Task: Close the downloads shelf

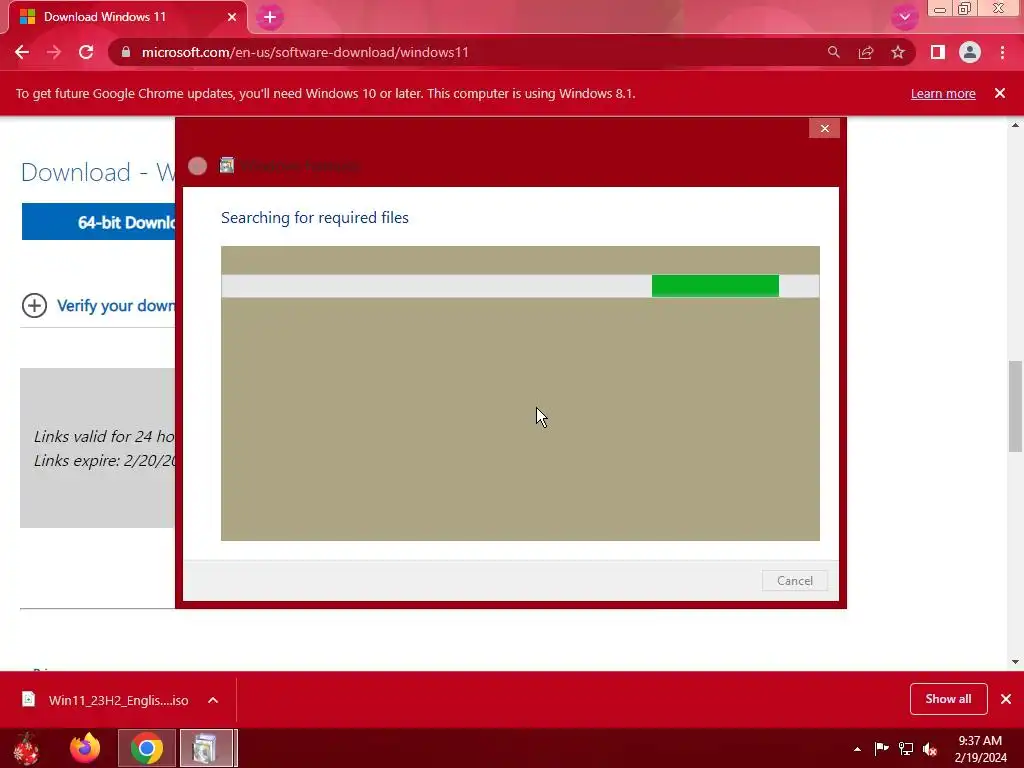Action: 1006,699
